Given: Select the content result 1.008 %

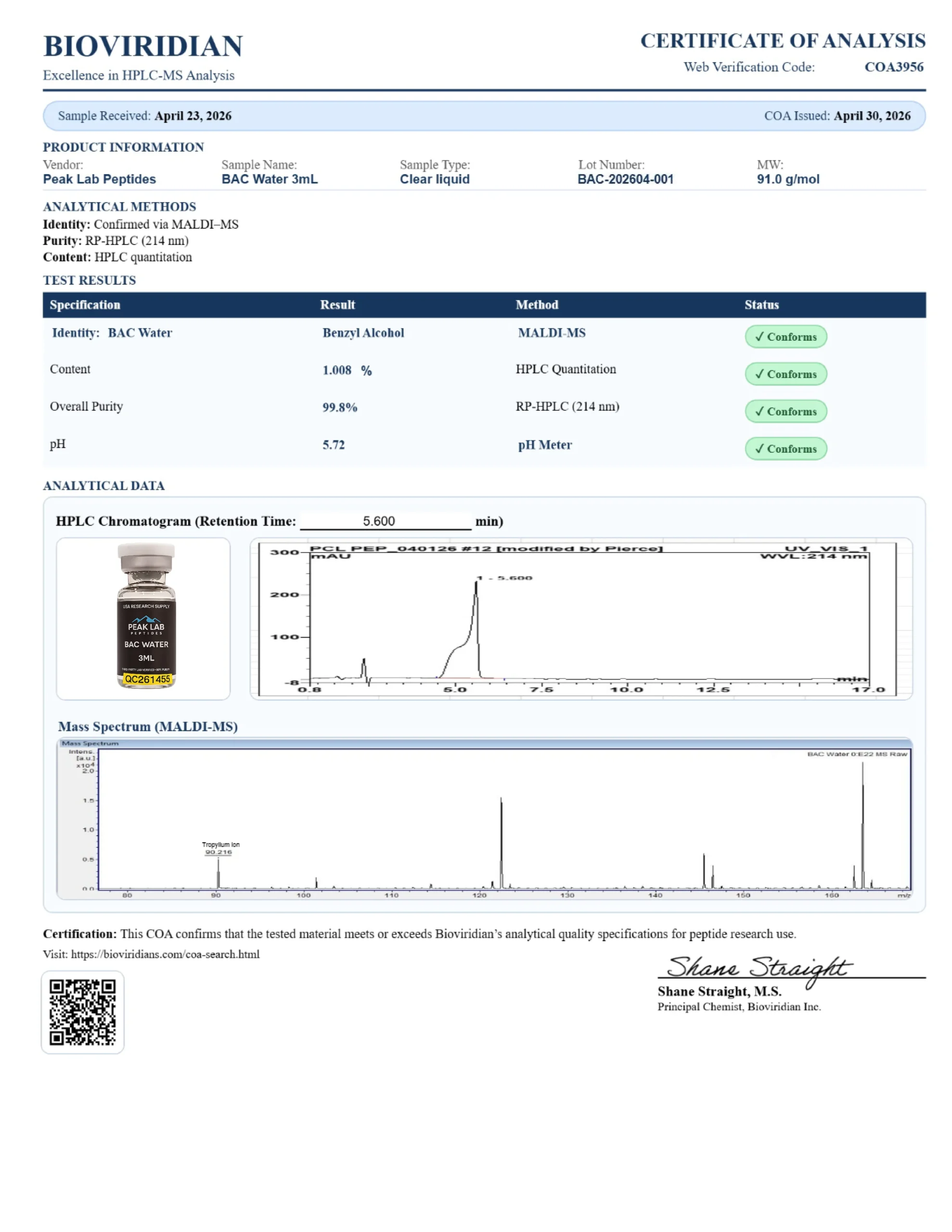Looking at the screenshot, I should [x=347, y=371].
